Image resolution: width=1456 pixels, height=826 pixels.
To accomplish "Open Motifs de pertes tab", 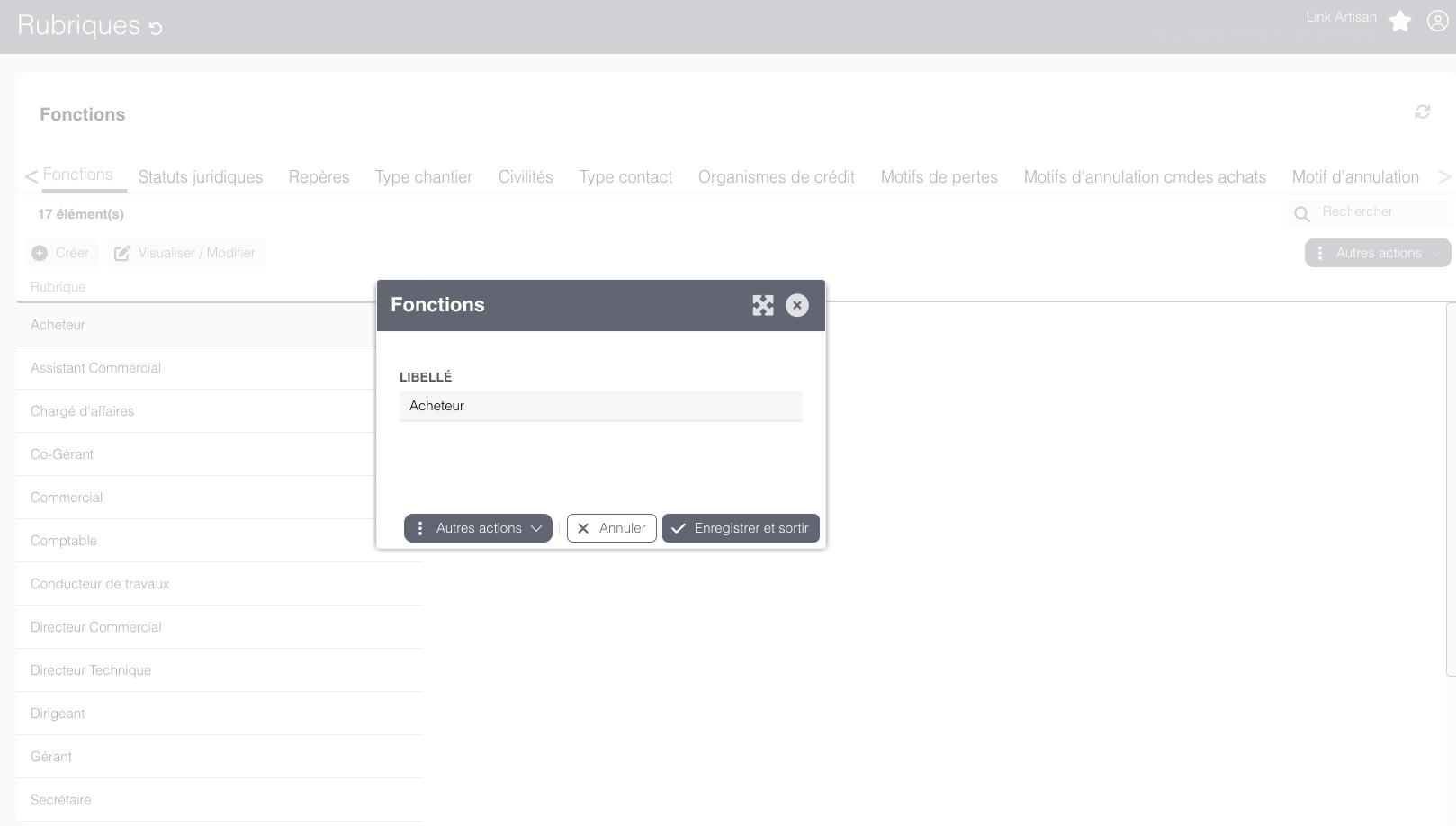I will [939, 177].
